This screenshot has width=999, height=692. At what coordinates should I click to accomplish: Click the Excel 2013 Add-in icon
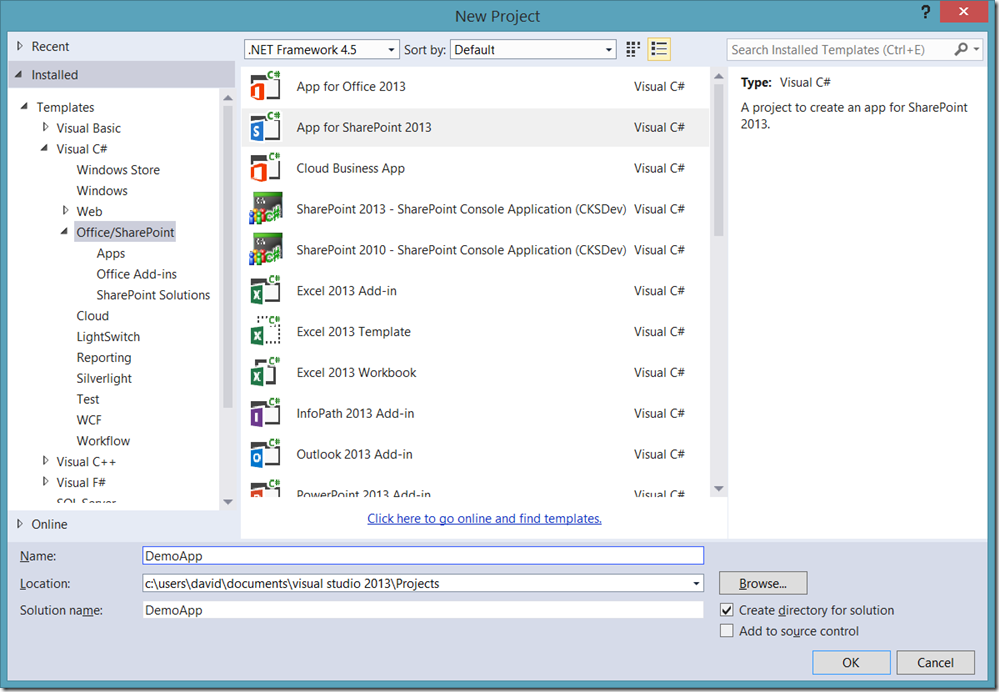point(265,291)
